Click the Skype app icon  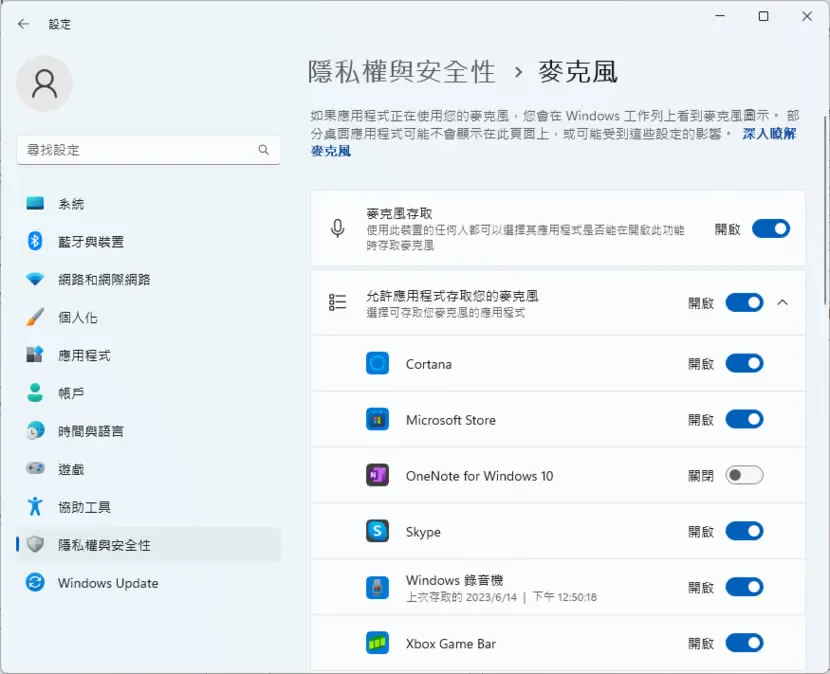377,531
